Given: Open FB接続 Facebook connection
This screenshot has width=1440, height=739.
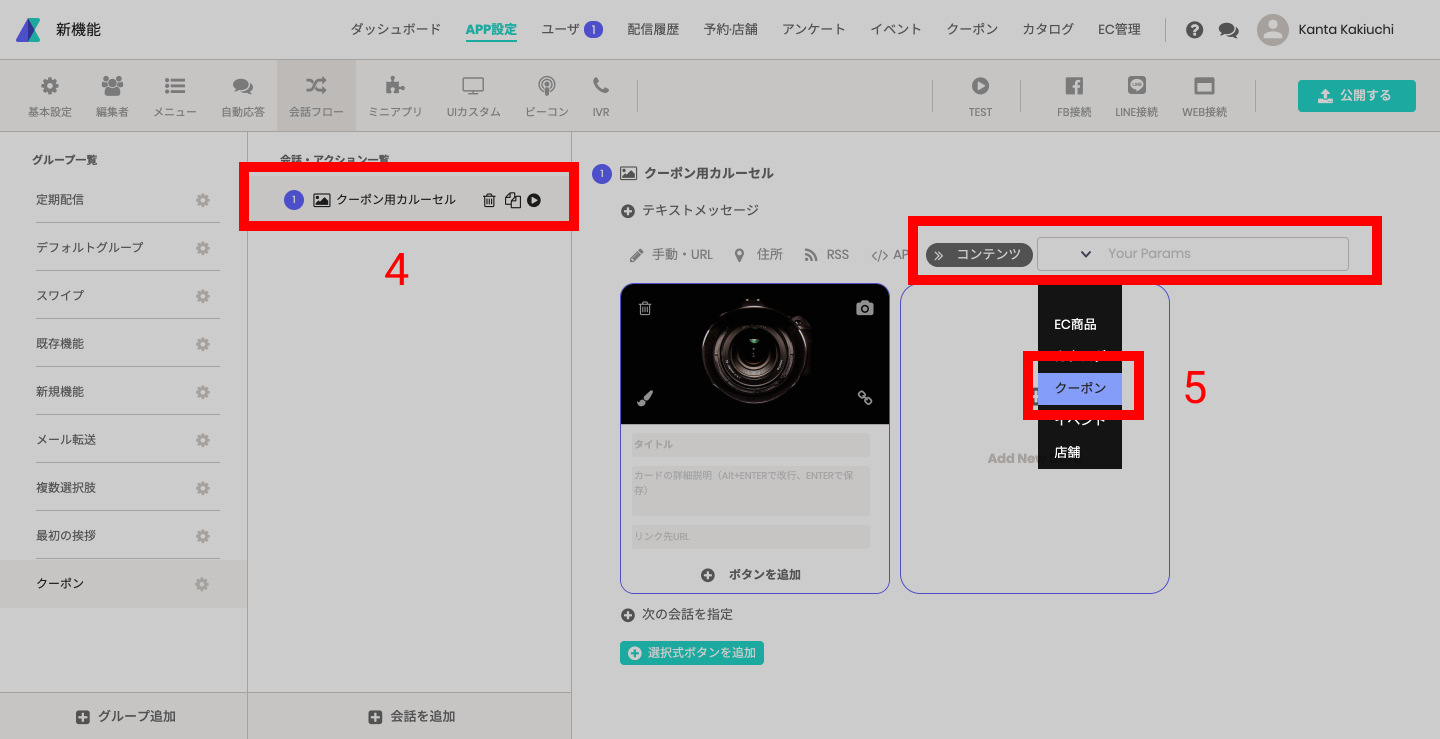Looking at the screenshot, I should coord(1074,86).
